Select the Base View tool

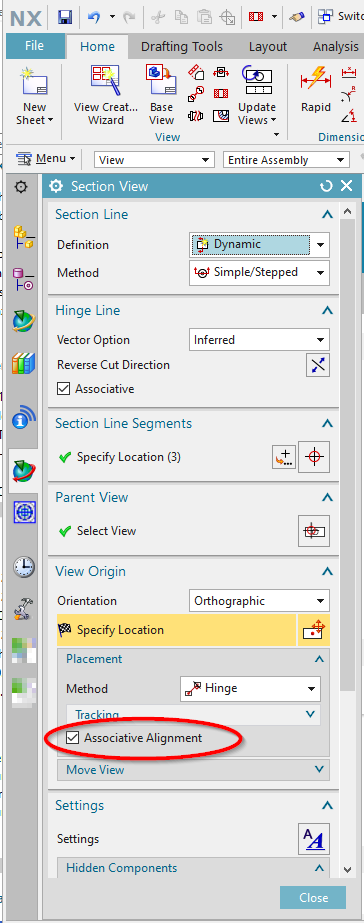pos(161,94)
